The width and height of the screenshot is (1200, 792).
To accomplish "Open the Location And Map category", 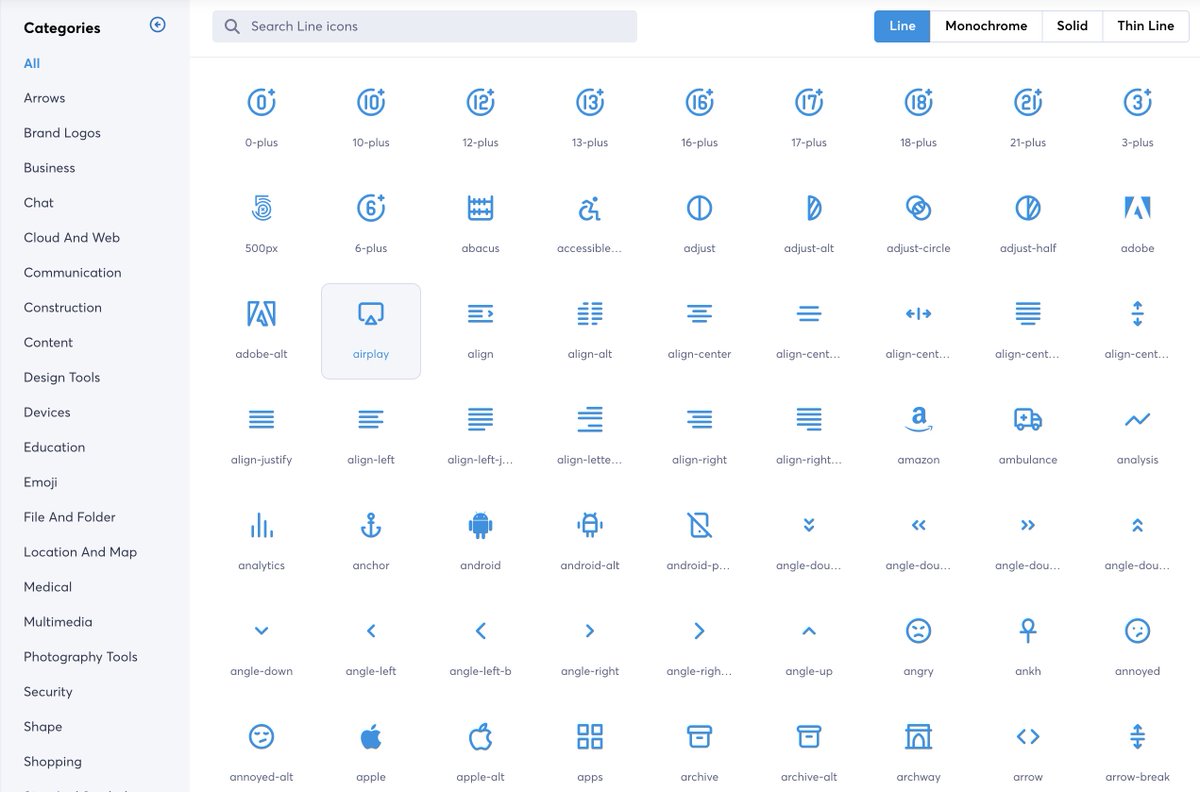I will [80, 552].
